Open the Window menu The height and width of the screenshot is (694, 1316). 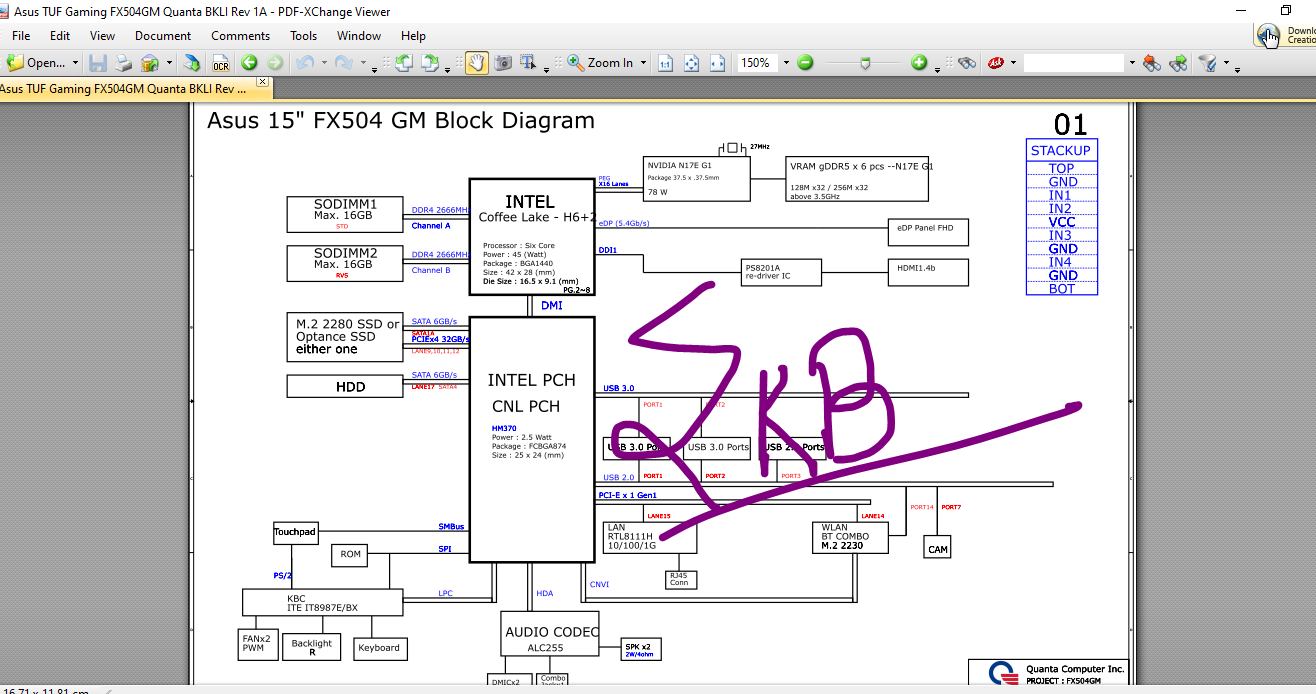coord(359,35)
